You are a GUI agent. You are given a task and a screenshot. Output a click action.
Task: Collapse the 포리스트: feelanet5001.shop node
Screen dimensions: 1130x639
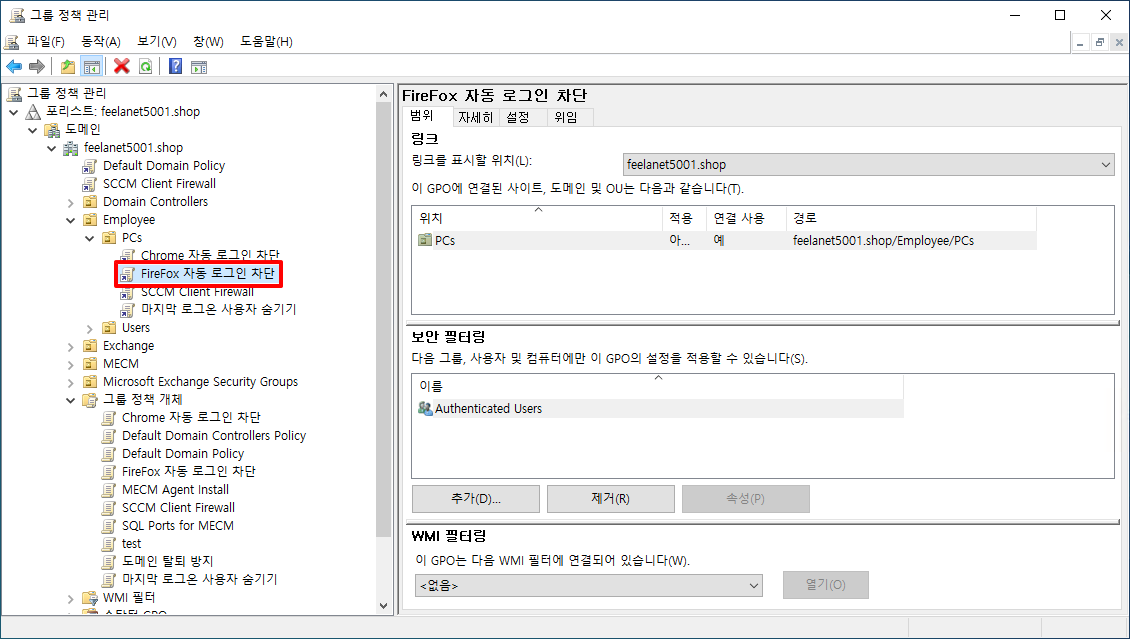tap(14, 112)
